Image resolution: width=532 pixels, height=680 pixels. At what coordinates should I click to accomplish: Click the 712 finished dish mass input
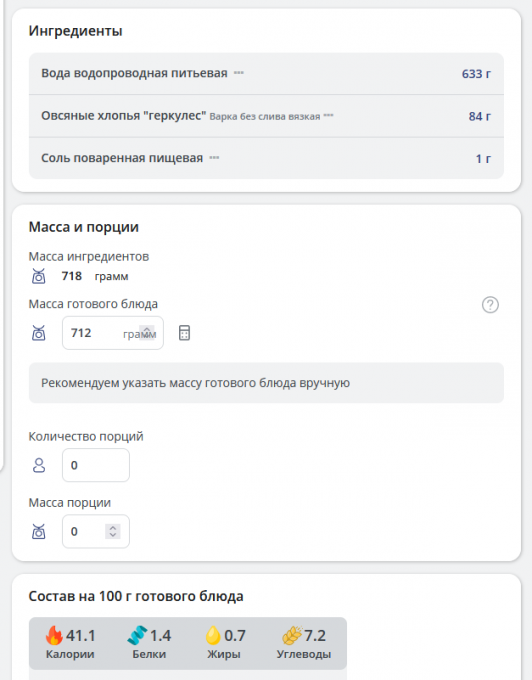click(x=113, y=333)
